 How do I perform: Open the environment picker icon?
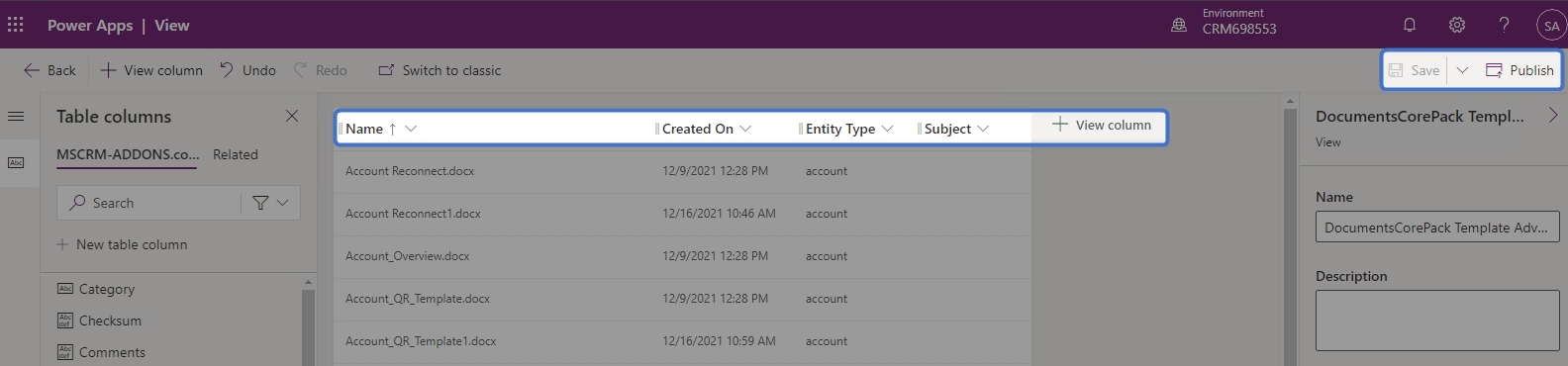(x=1178, y=25)
